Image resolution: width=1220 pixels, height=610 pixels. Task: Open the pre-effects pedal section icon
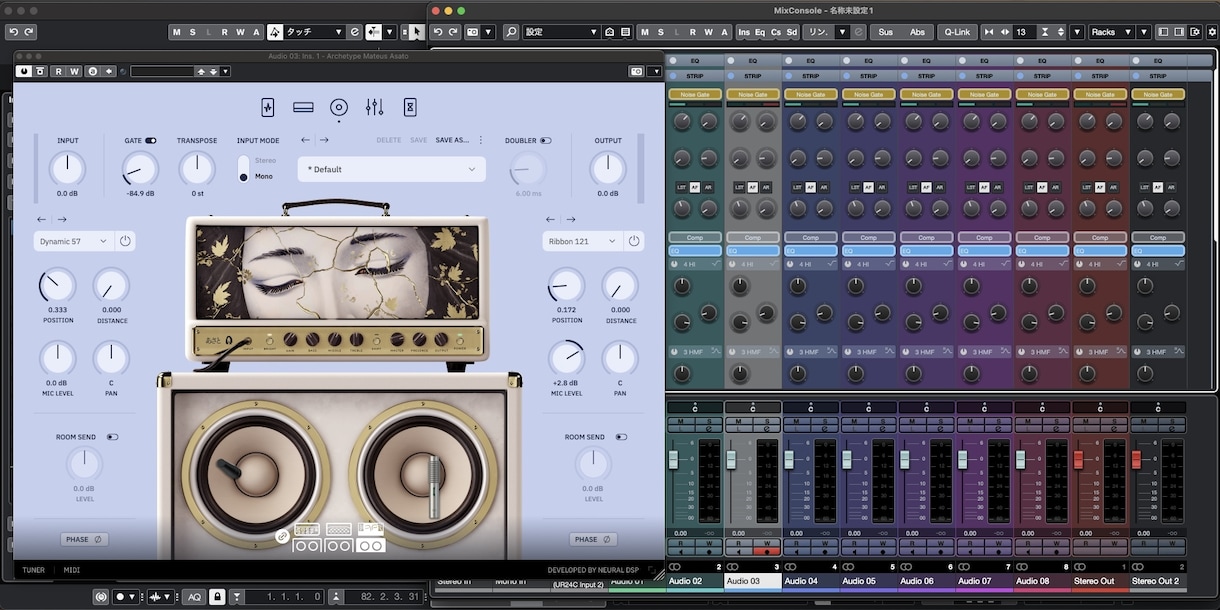click(267, 107)
